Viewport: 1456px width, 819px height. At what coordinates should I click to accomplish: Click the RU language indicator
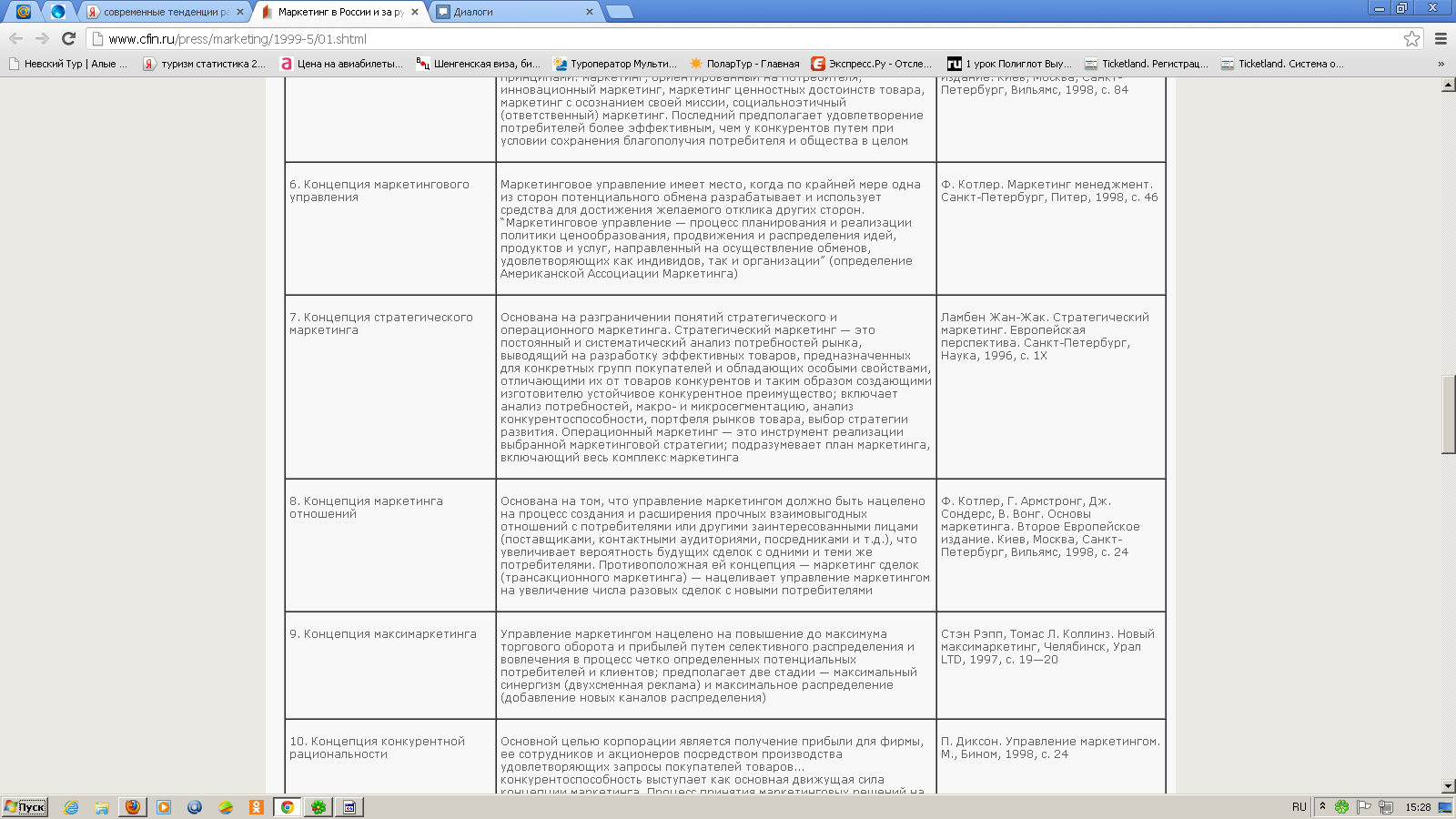pos(1299,806)
